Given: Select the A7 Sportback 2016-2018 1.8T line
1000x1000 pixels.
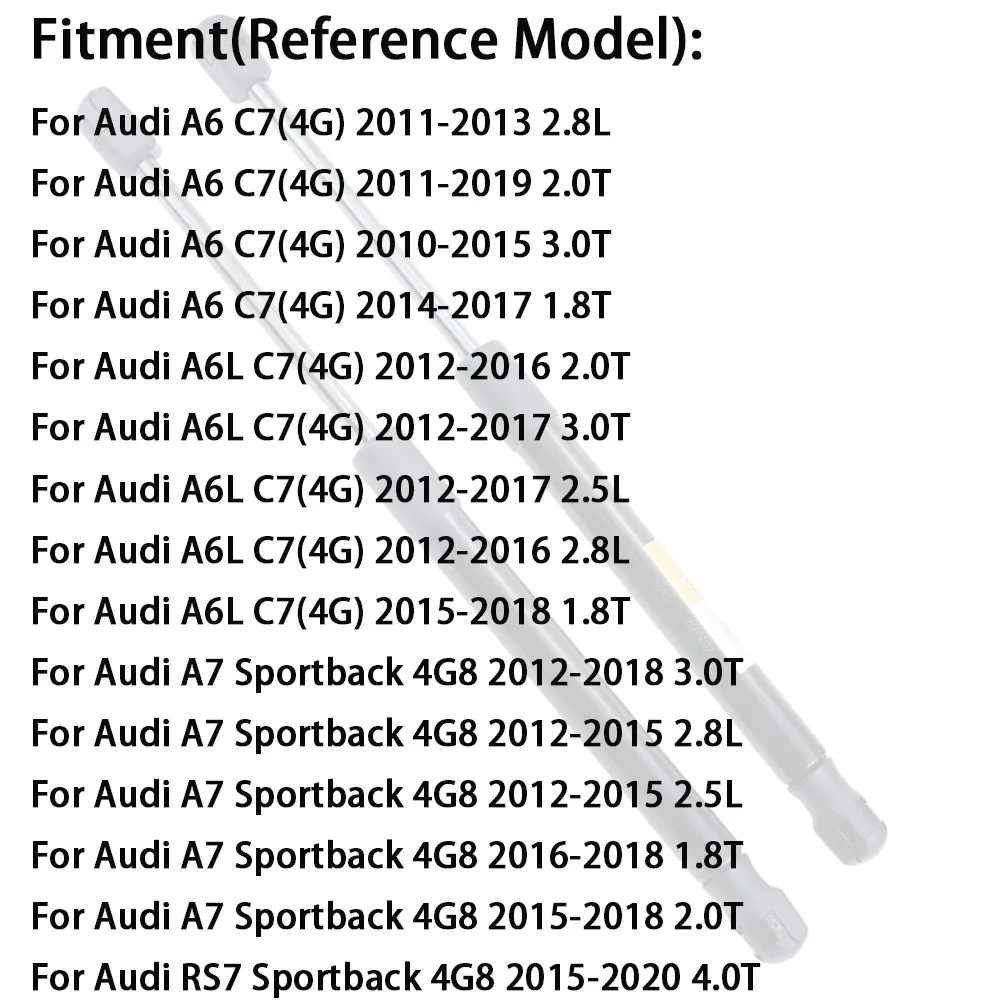Looking at the screenshot, I should click(x=387, y=856).
